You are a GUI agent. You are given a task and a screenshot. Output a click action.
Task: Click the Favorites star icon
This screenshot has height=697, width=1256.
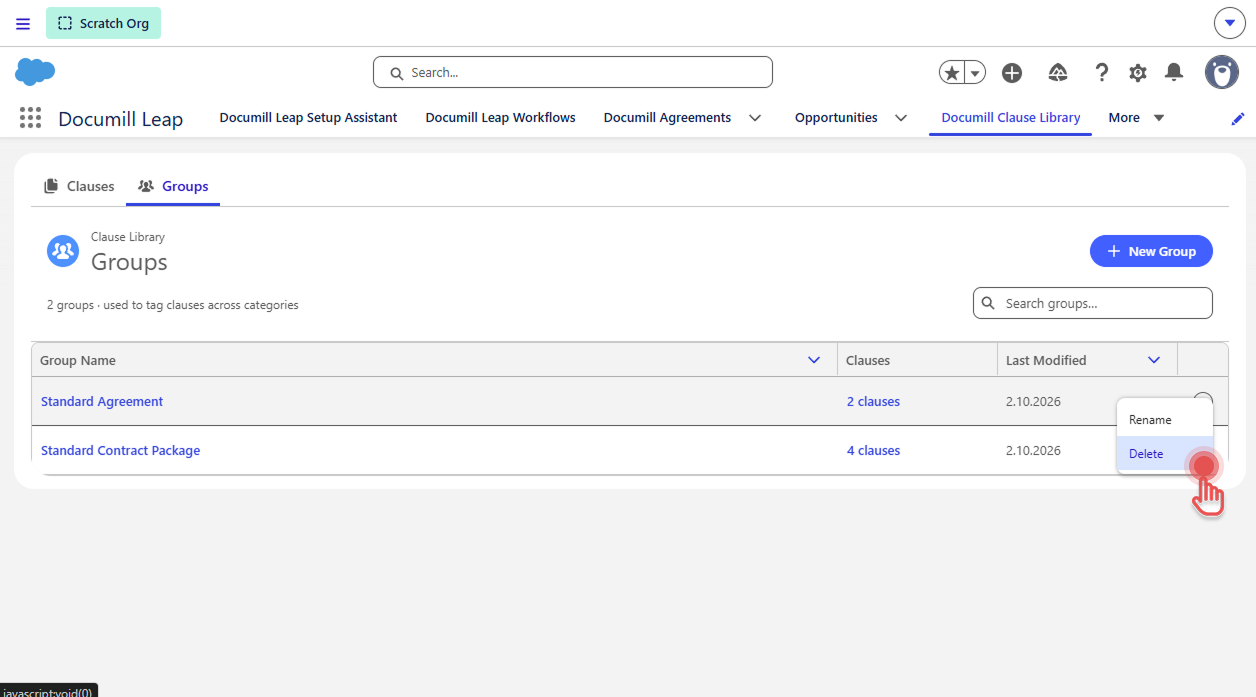point(952,72)
